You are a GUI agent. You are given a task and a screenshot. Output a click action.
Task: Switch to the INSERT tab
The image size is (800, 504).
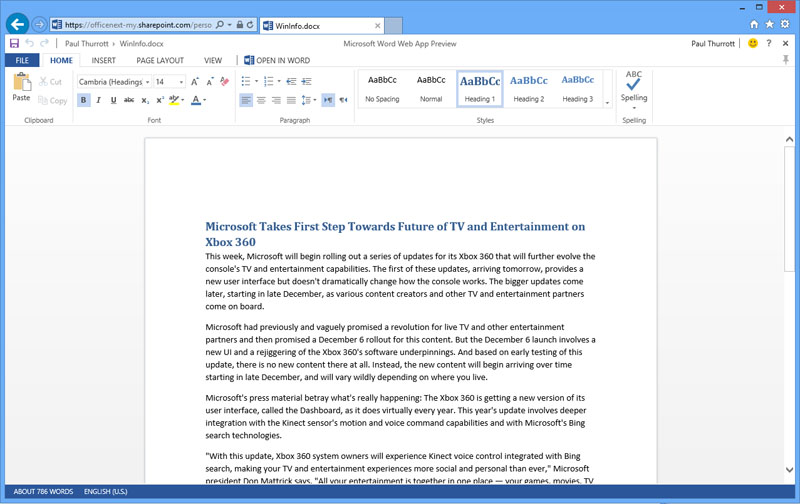point(104,60)
